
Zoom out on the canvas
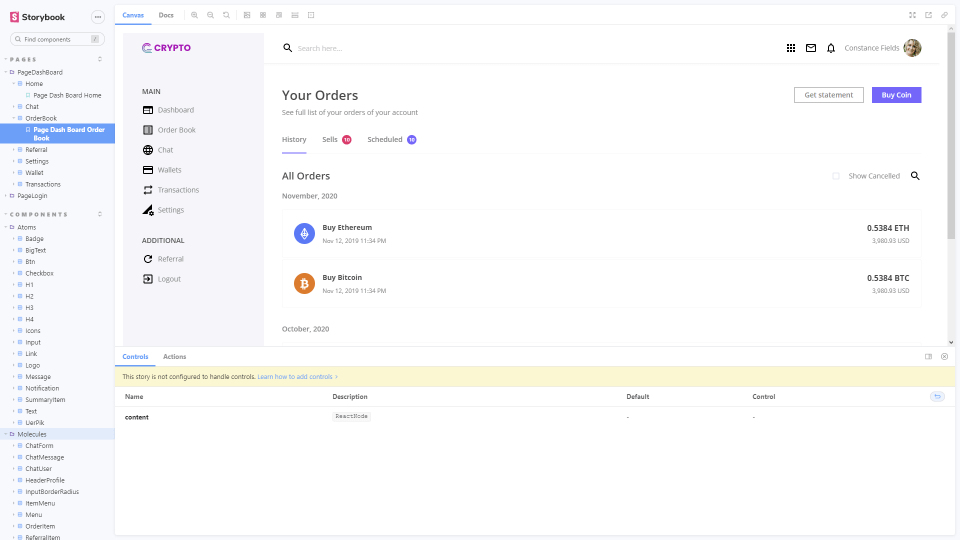pos(210,15)
